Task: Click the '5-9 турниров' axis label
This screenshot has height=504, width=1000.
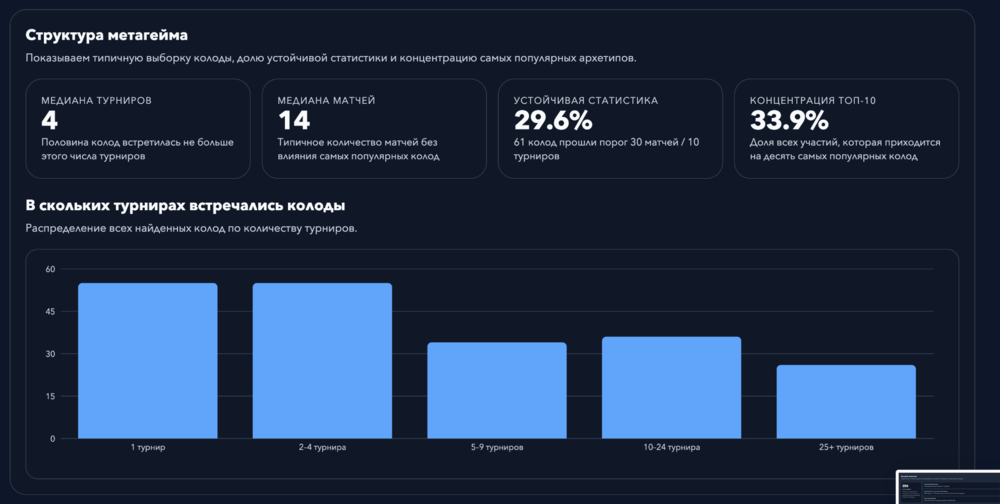Action: click(x=497, y=447)
